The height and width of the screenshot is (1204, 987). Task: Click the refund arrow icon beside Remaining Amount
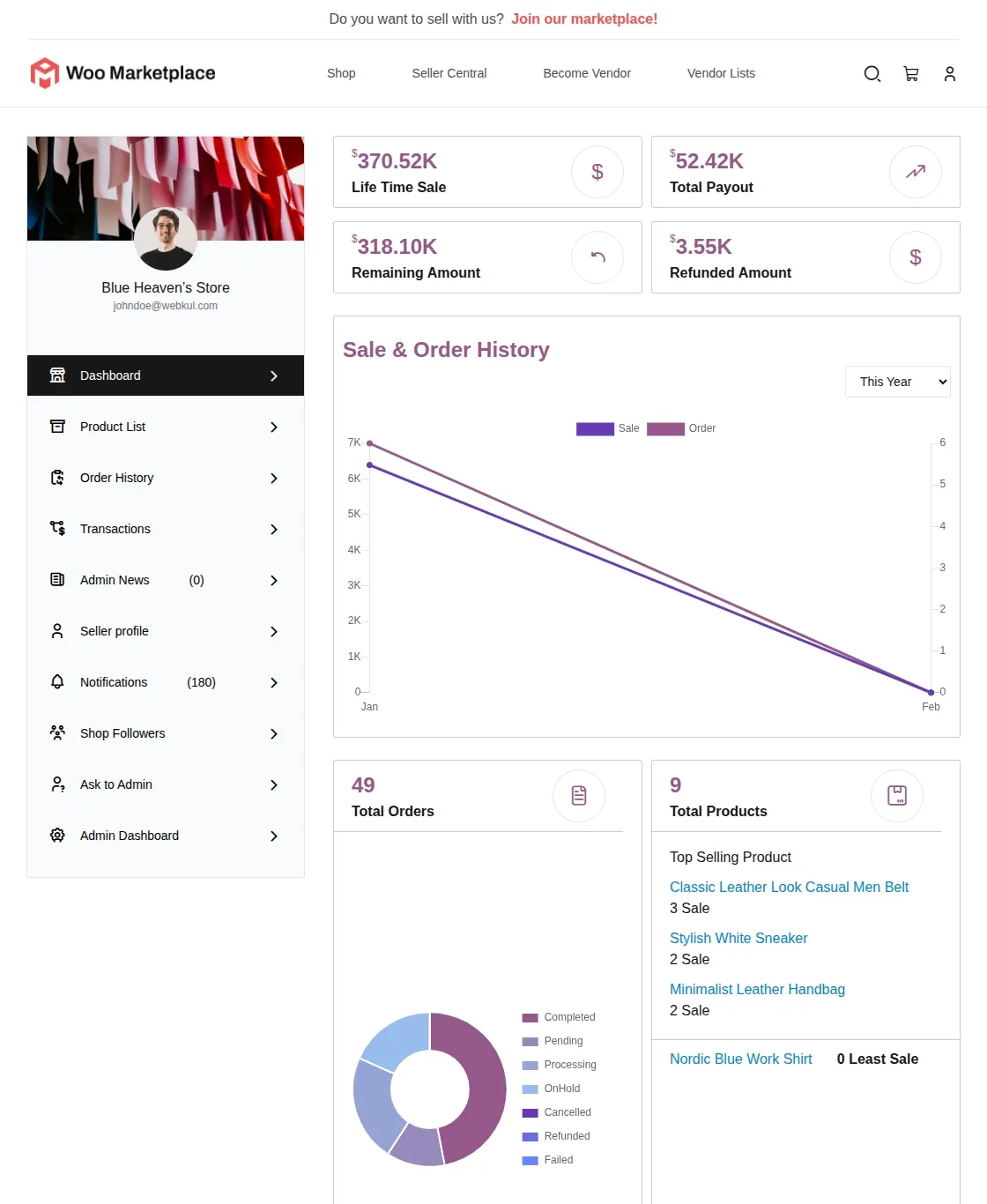click(597, 257)
